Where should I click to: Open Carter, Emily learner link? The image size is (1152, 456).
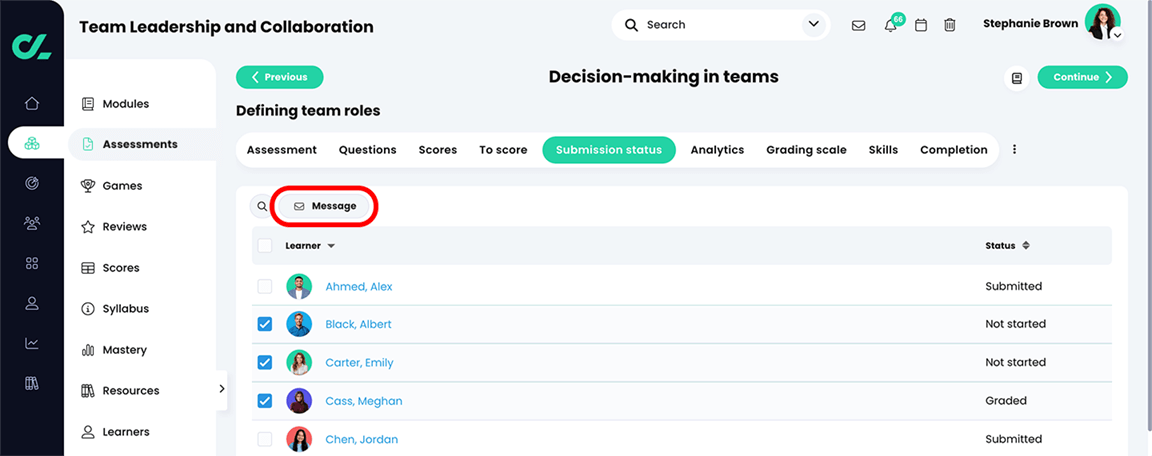359,363
